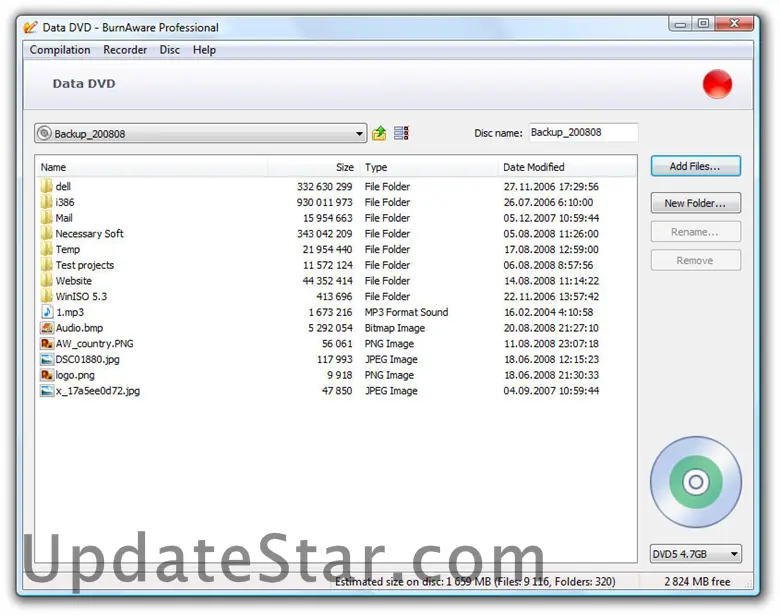Click the '04.09.2007 10:59:44' date cell

tap(551, 391)
